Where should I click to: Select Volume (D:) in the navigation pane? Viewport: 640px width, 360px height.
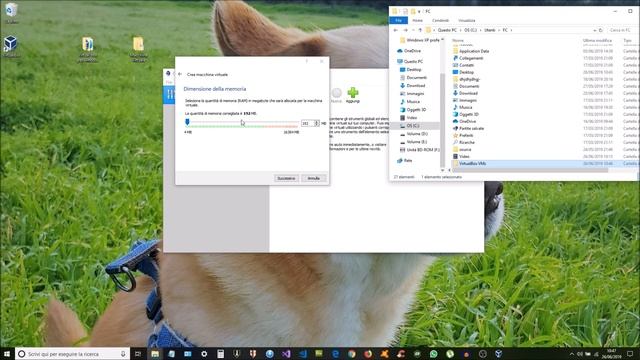coord(417,133)
